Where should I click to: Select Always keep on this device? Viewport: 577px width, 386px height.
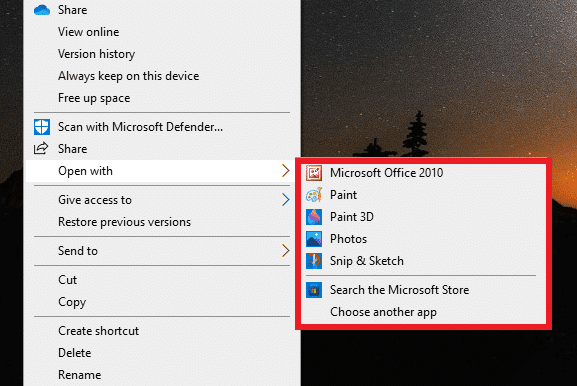pyautogui.click(x=128, y=76)
